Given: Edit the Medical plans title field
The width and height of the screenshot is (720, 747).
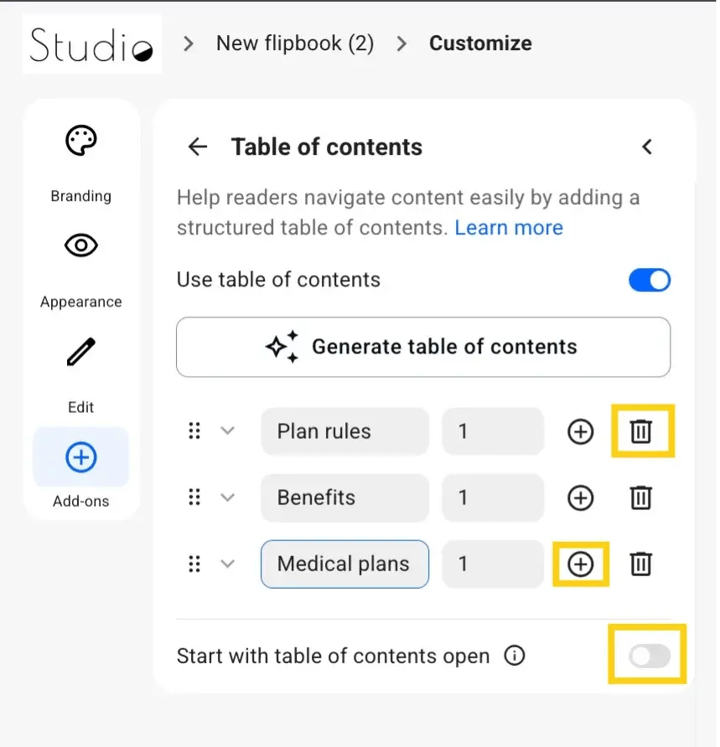Looking at the screenshot, I should [345, 564].
